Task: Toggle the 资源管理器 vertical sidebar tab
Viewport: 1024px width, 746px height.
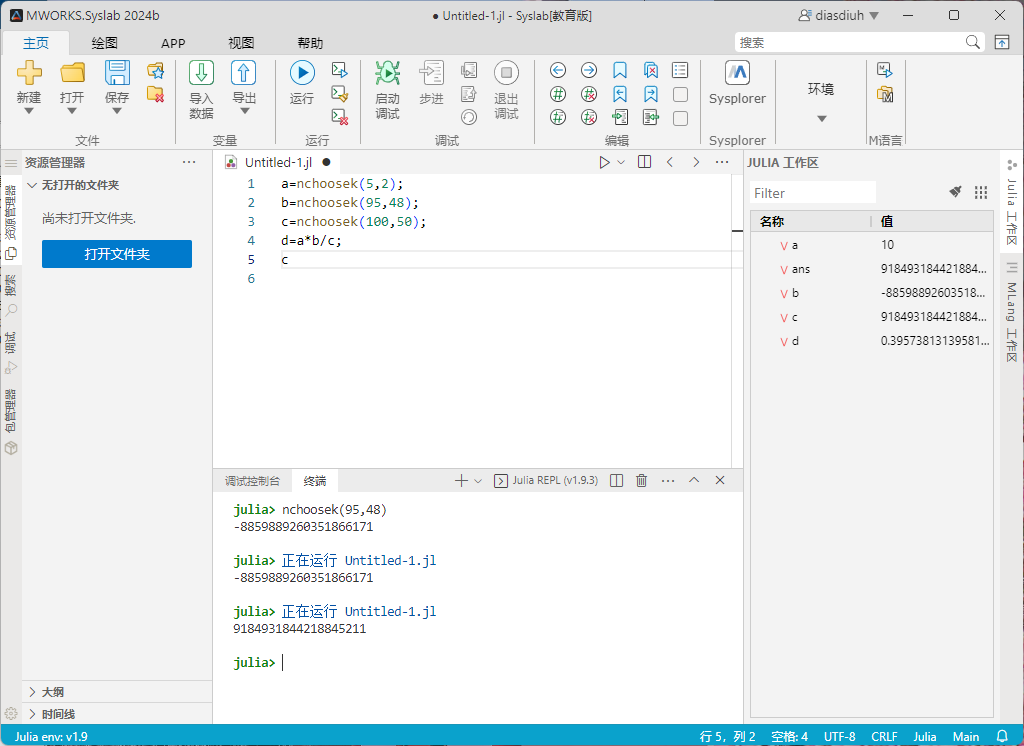Action: pyautogui.click(x=11, y=221)
